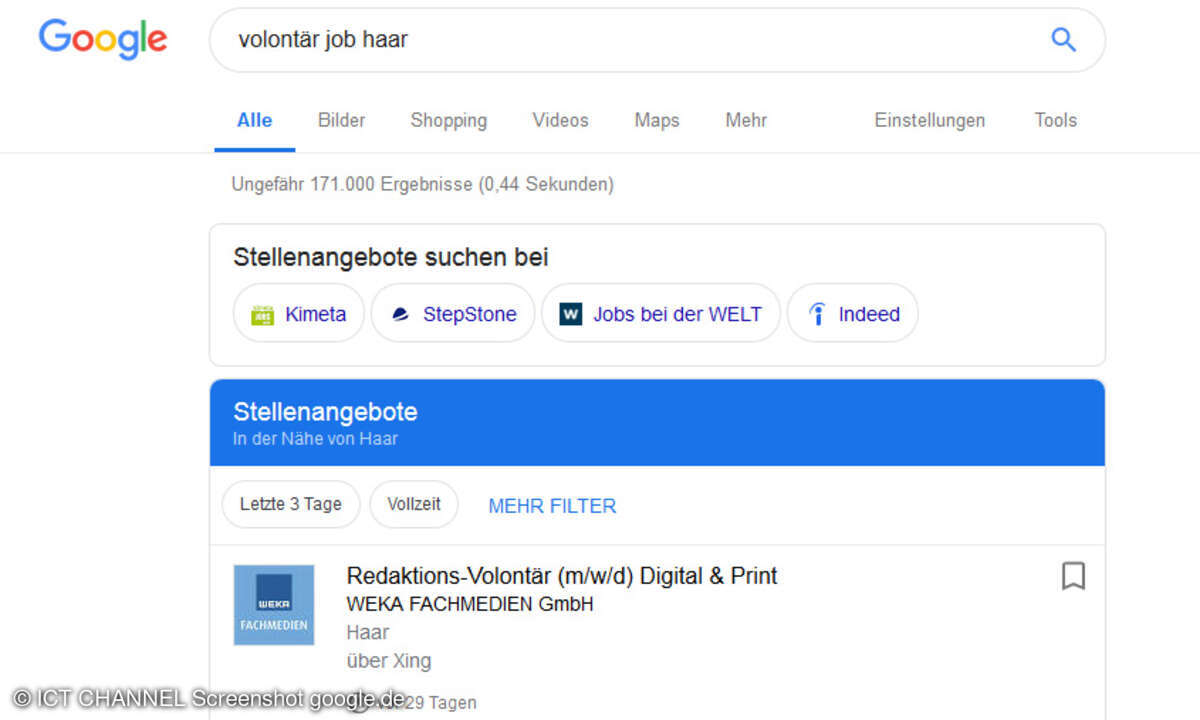Click the WELT logo icon
This screenshot has height=720, width=1200.
point(570,314)
